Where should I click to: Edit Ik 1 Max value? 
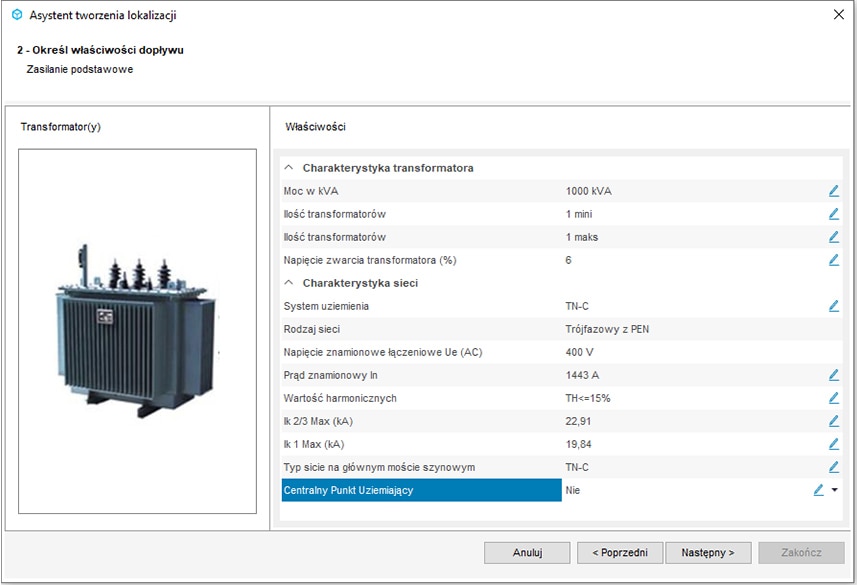pos(833,444)
